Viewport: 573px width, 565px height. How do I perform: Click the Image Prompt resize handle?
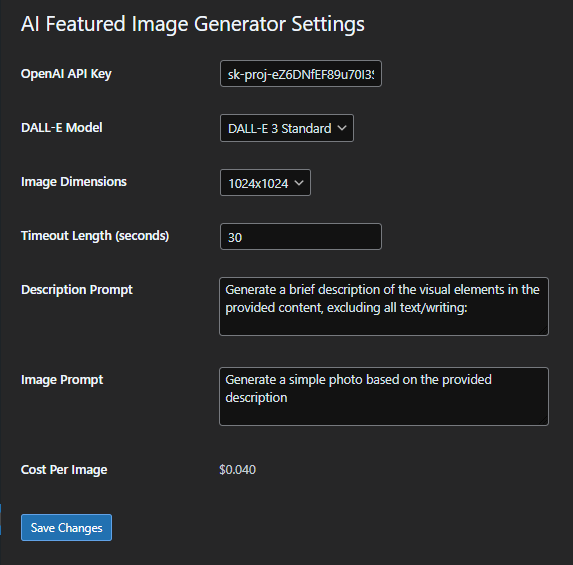pos(544,421)
